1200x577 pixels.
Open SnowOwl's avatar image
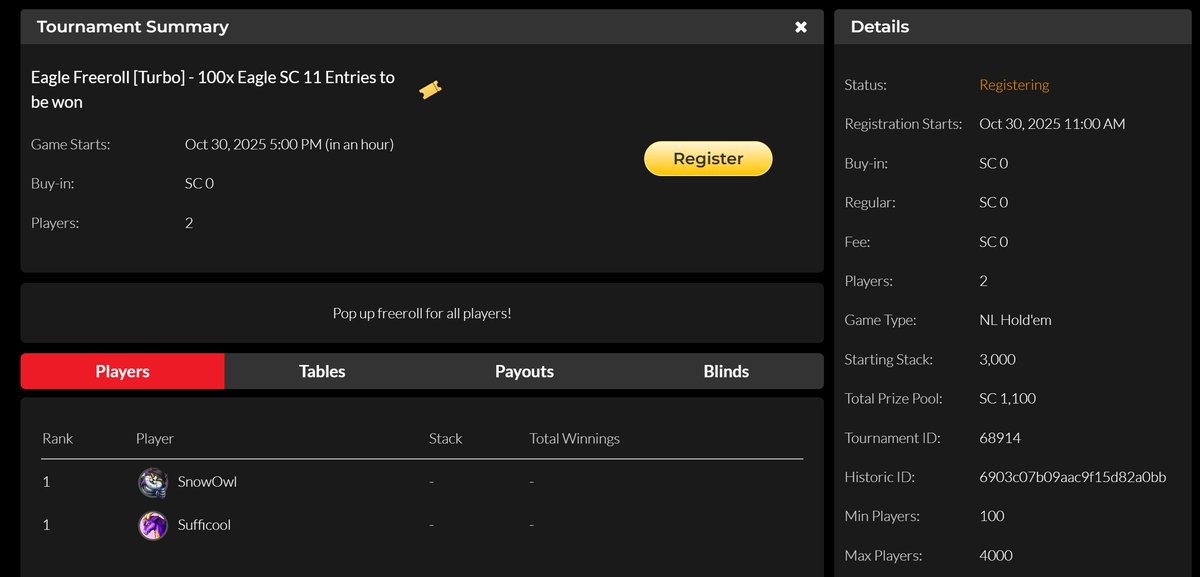[152, 482]
